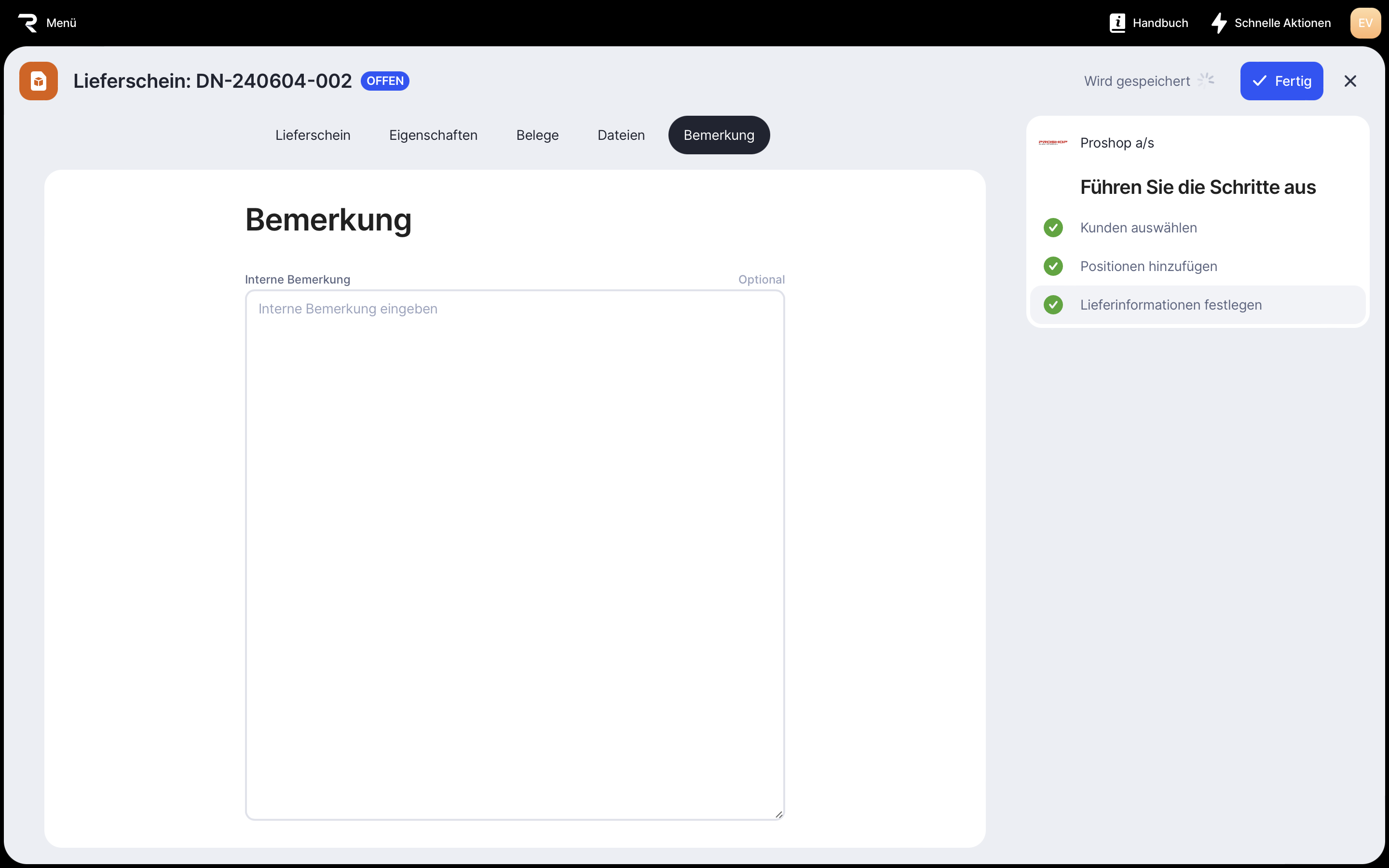Select the Dateien tab
This screenshot has height=868, width=1389.
[621, 136]
